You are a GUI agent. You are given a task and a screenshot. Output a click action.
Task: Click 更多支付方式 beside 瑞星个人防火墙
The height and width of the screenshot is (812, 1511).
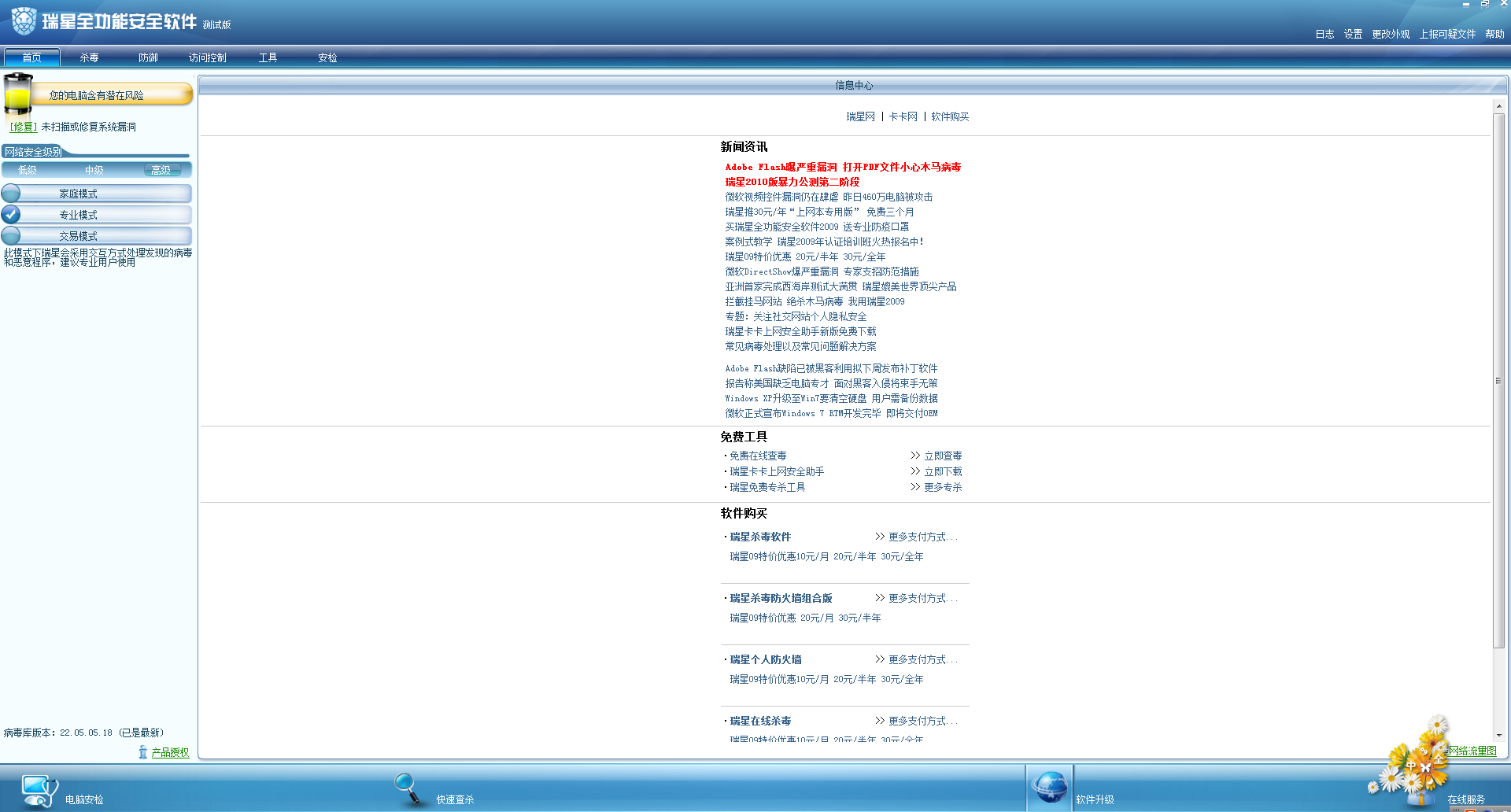tap(922, 659)
